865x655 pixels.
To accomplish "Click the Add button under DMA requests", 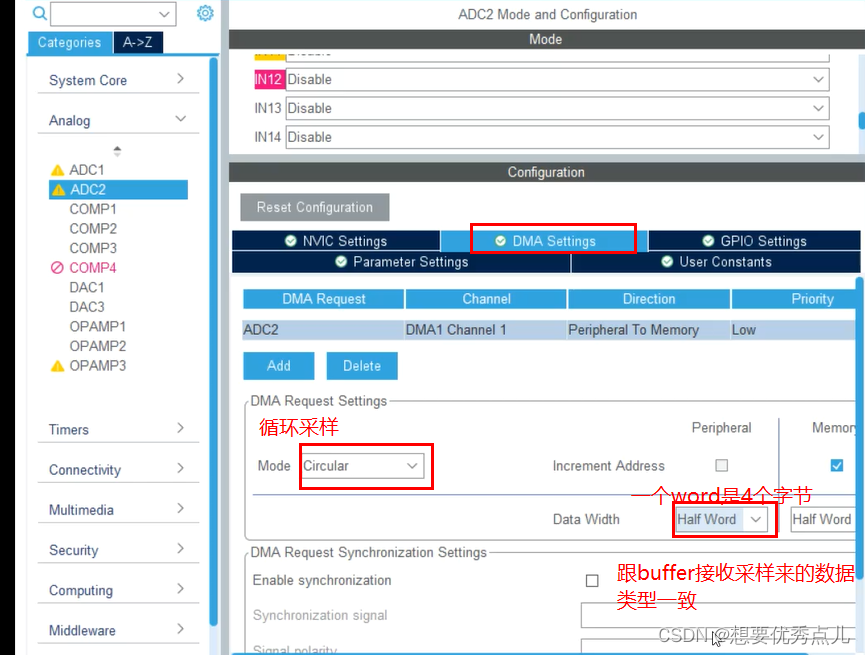I will 278,366.
